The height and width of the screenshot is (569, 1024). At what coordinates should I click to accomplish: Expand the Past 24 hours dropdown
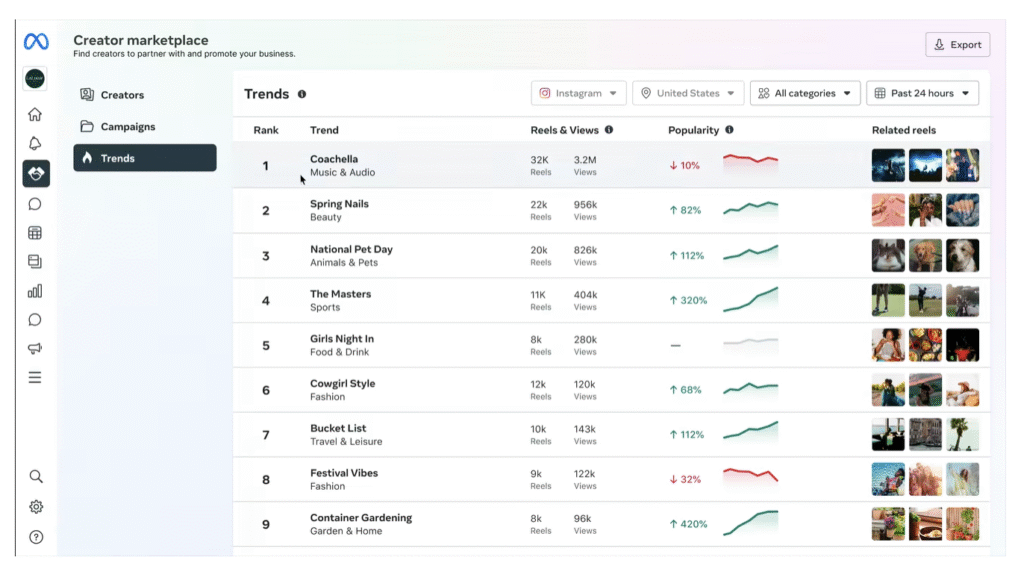pos(923,93)
